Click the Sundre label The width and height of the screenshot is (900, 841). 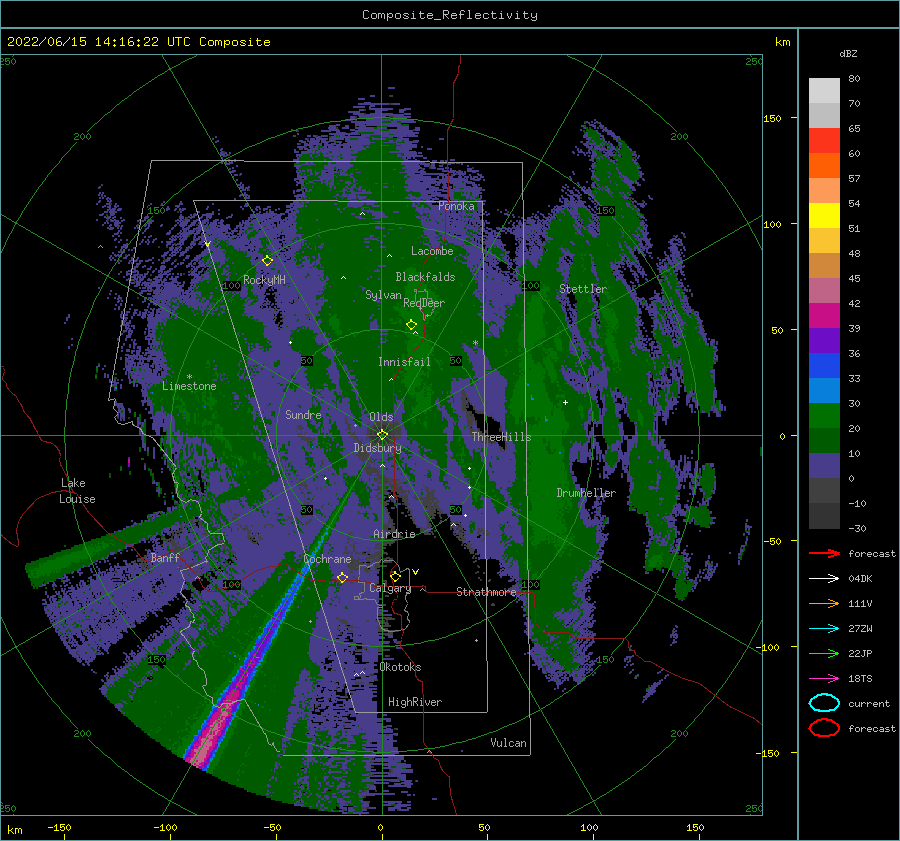point(303,414)
